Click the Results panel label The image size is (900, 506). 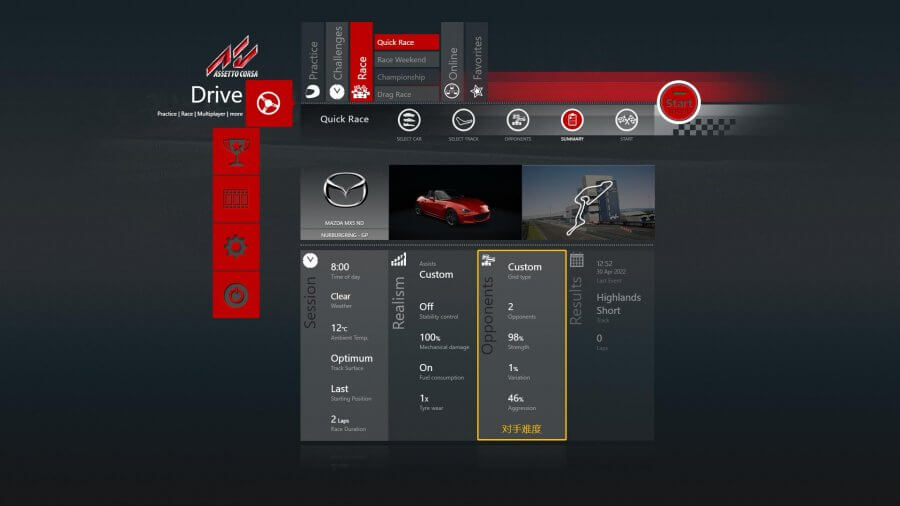[576, 301]
